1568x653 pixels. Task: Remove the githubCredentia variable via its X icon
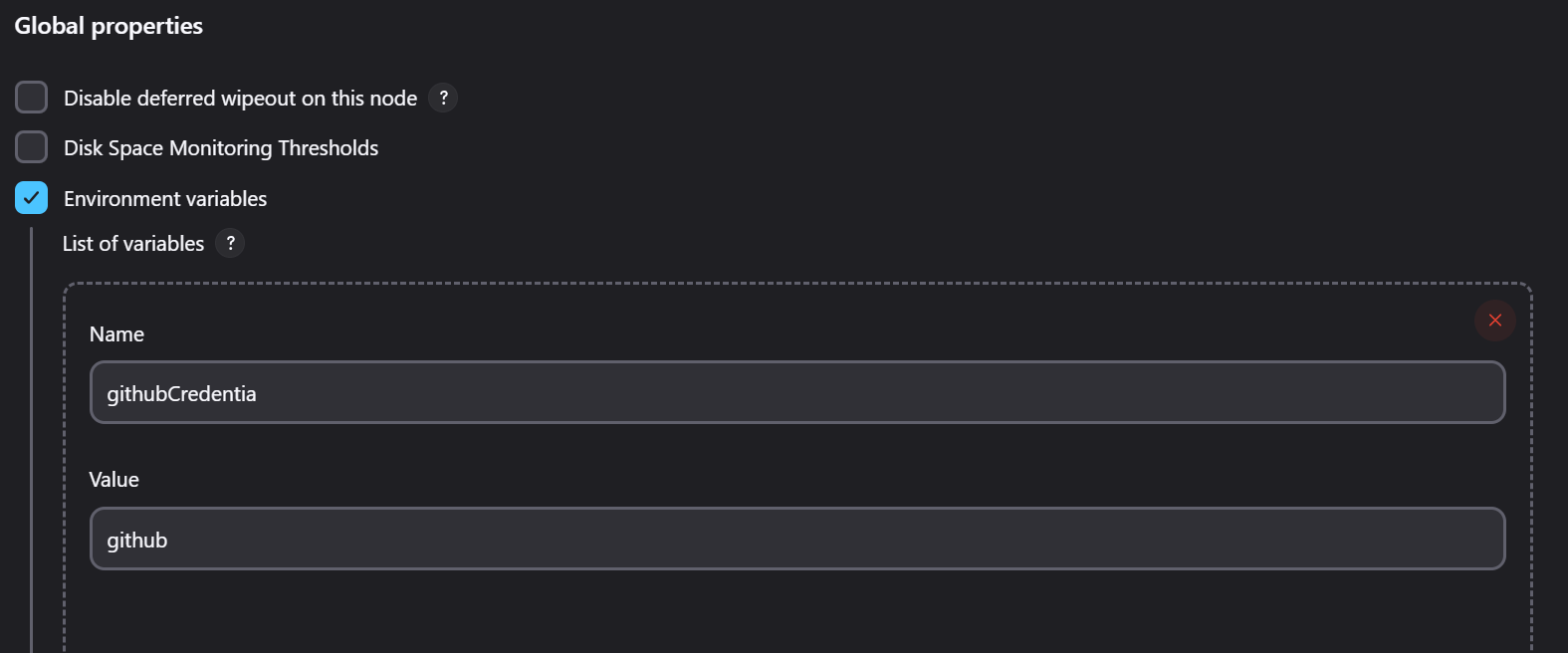pyautogui.click(x=1494, y=320)
